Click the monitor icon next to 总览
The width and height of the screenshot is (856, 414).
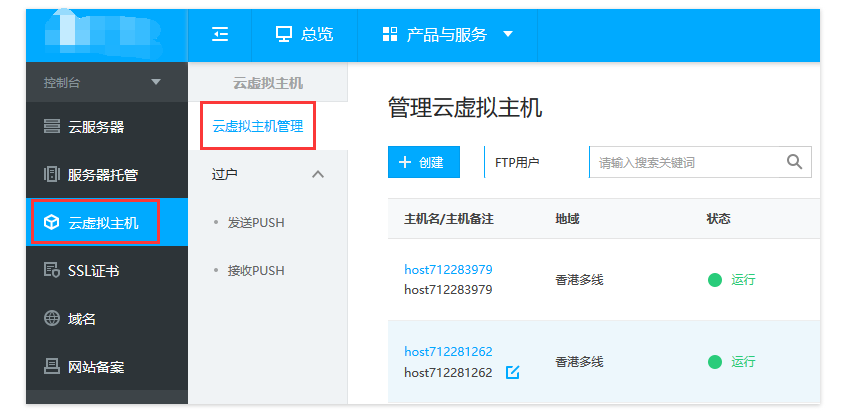click(x=284, y=35)
